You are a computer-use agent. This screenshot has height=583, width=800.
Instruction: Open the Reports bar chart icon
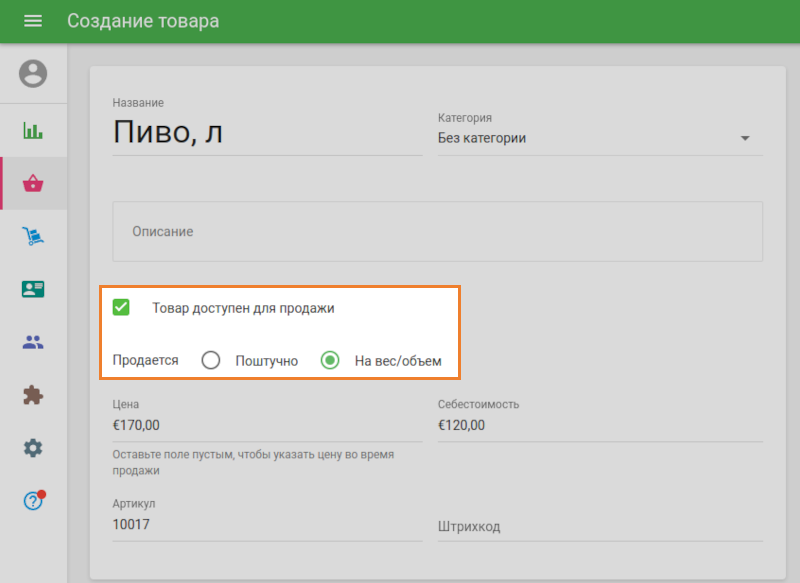(33, 129)
